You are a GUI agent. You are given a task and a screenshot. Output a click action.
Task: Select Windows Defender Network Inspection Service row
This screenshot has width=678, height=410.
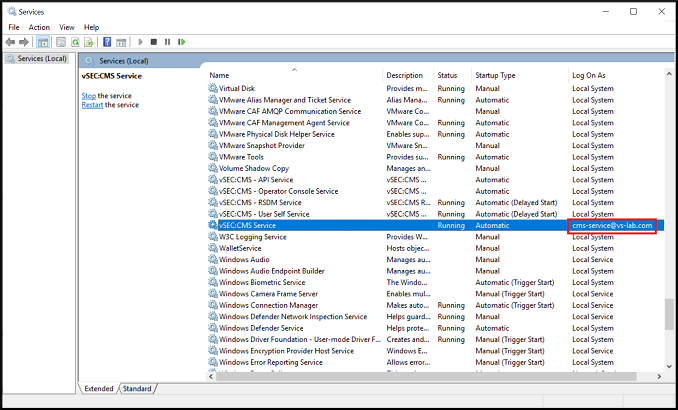click(x=435, y=317)
